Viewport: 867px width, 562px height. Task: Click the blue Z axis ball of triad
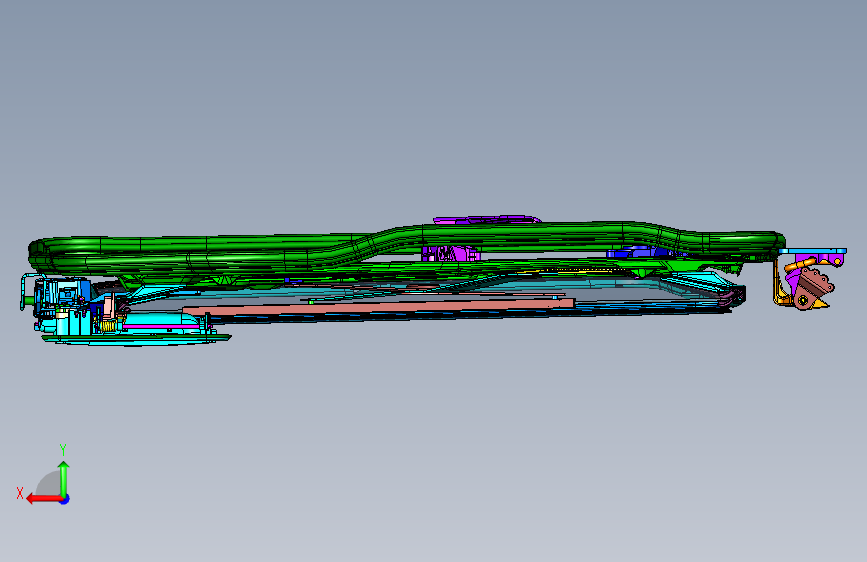[65, 499]
